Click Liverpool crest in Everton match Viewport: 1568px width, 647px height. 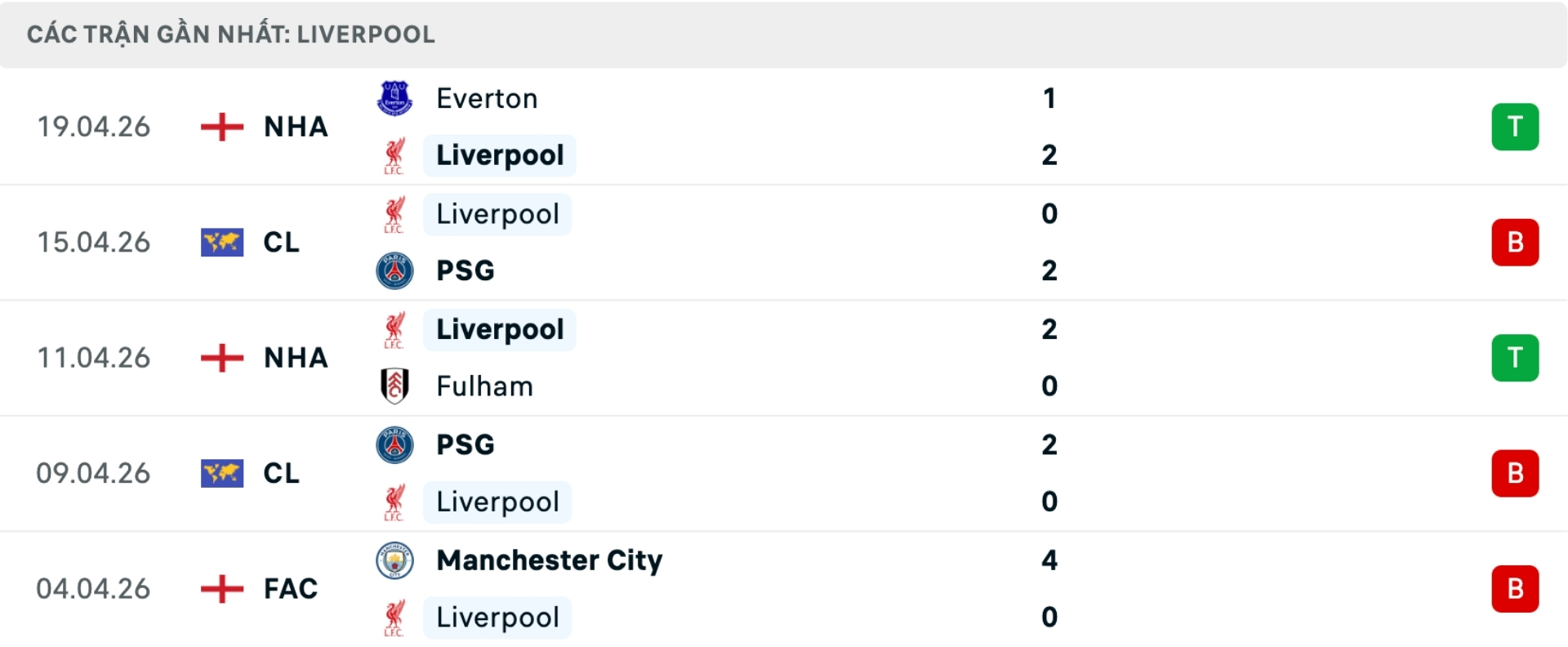pos(394,155)
